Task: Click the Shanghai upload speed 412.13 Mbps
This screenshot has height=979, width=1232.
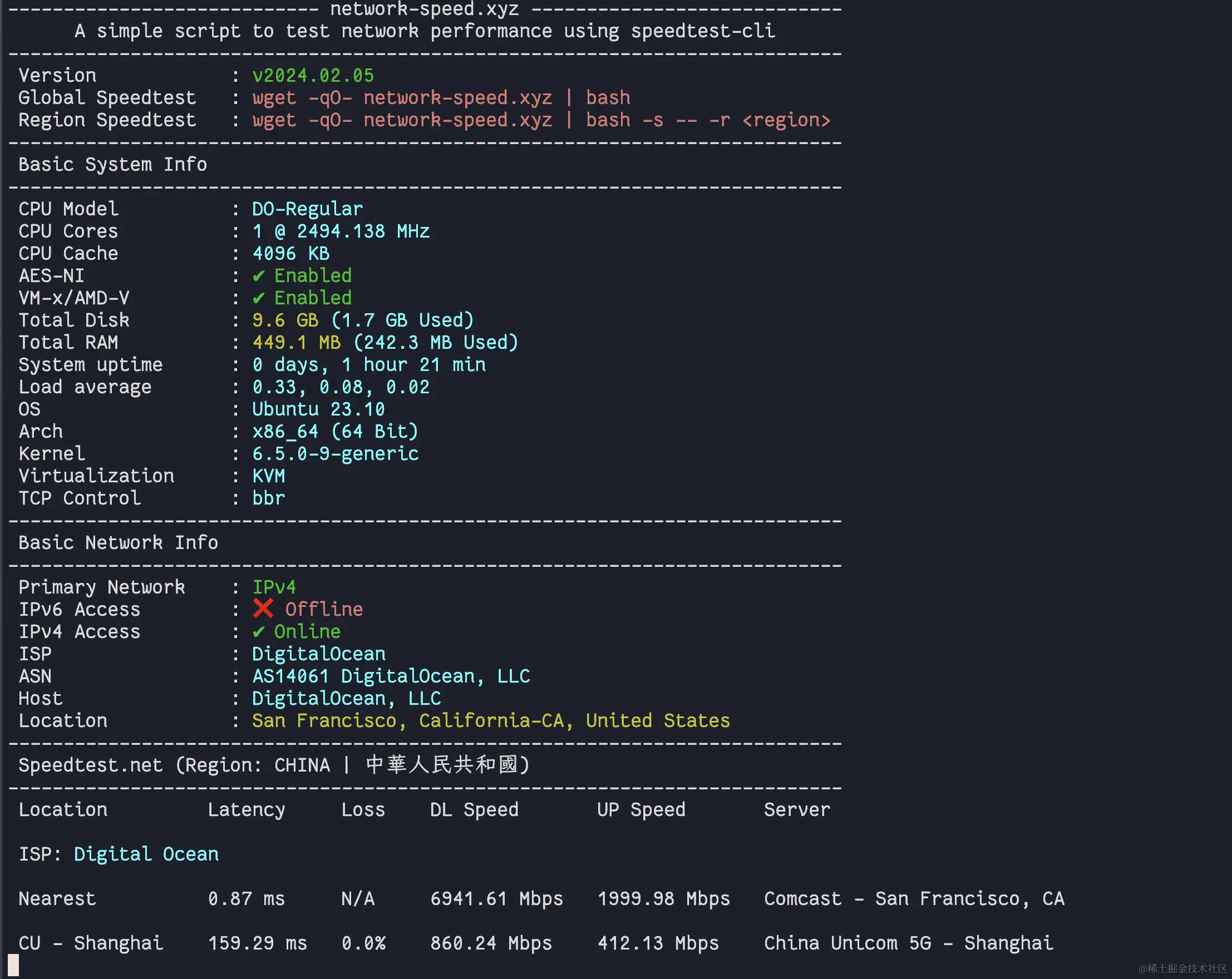Action: point(658,943)
